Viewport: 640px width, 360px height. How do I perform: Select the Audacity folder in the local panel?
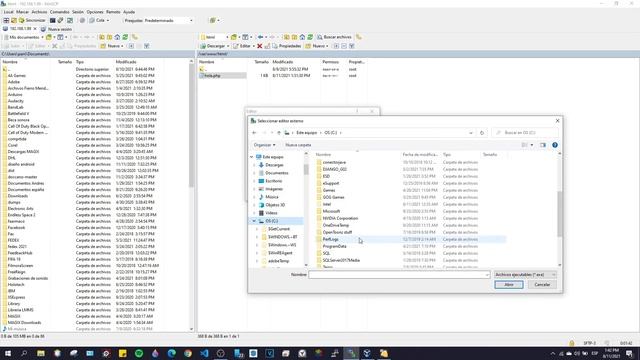pos(16,101)
